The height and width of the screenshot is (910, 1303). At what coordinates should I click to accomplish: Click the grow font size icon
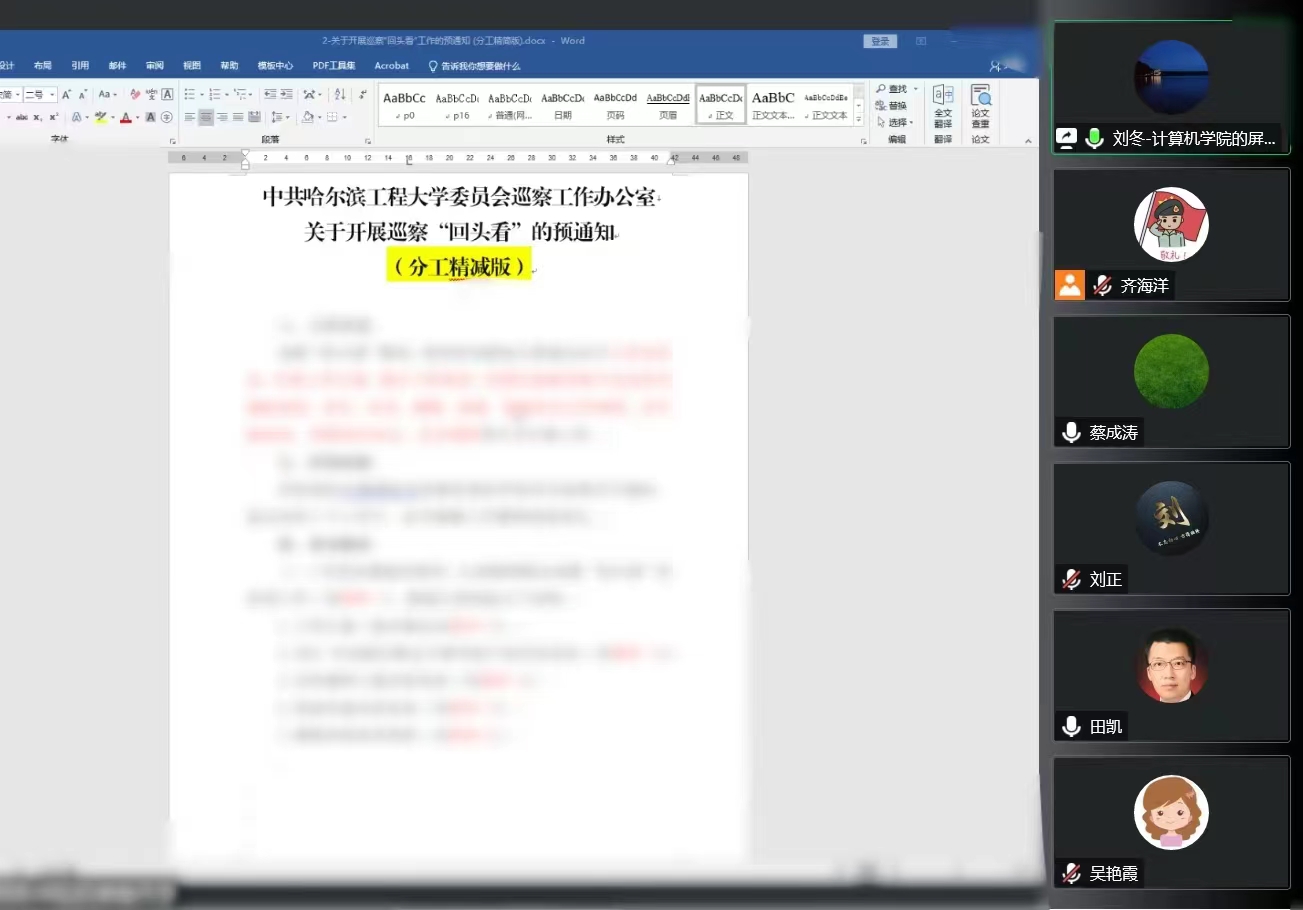[x=67, y=94]
